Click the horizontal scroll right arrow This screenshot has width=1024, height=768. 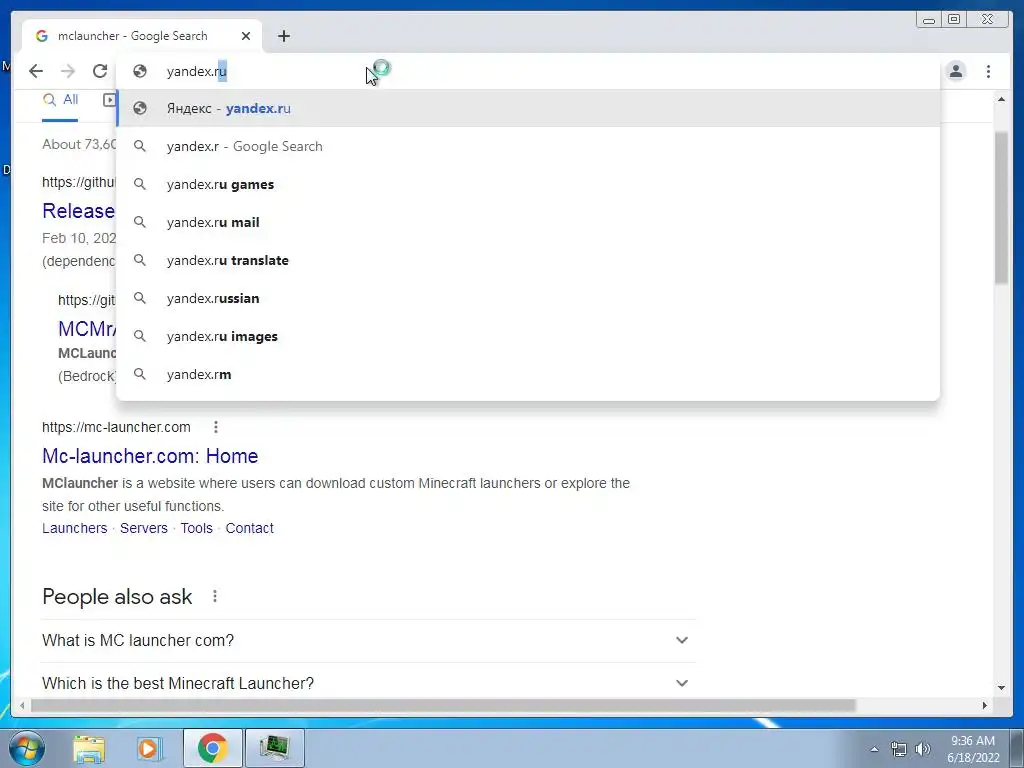tap(984, 705)
